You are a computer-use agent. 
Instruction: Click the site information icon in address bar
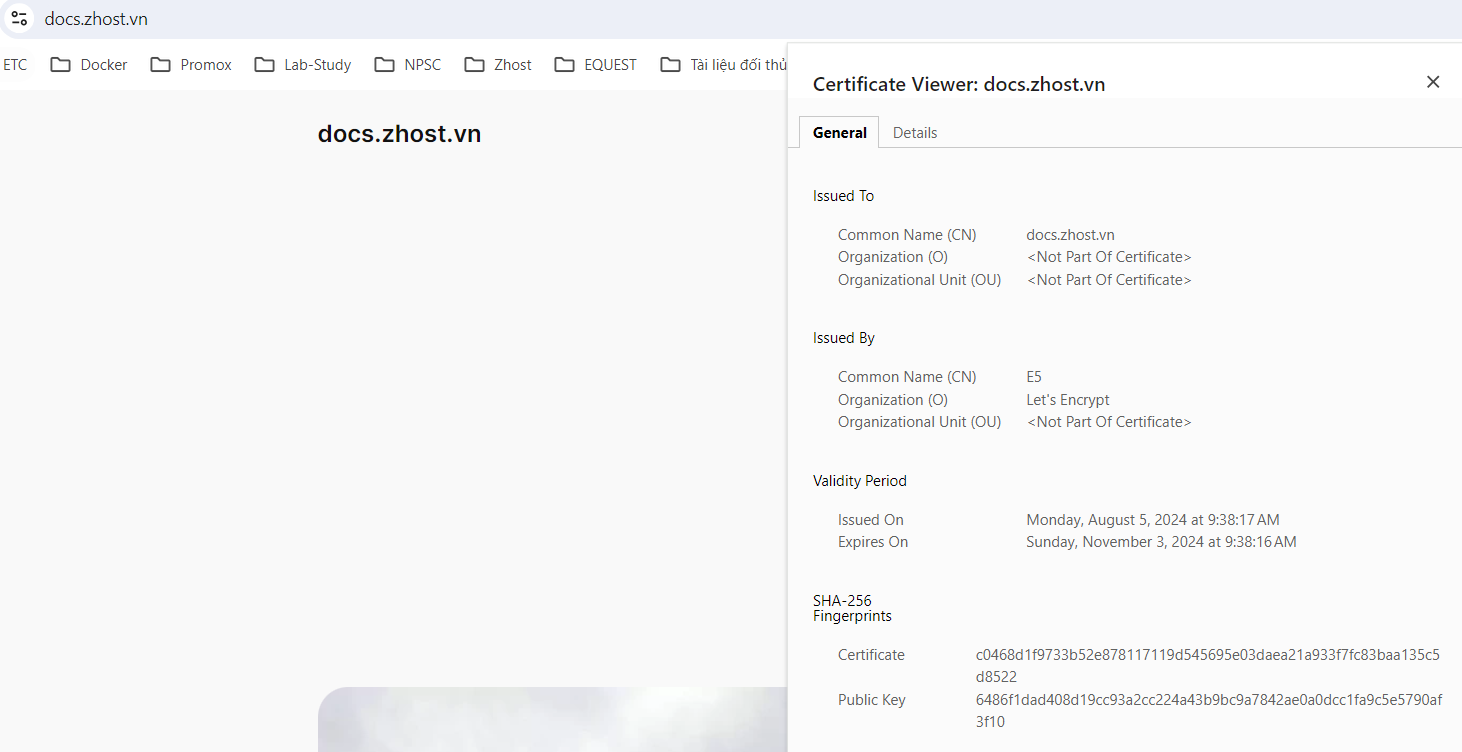19,18
